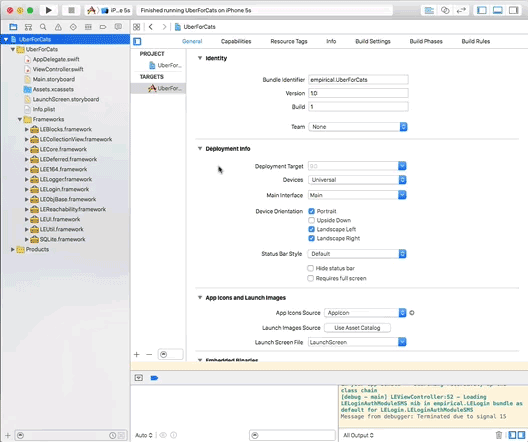Clear console with trash icon
Screen dimensions: 528x442
click(x=499, y=435)
